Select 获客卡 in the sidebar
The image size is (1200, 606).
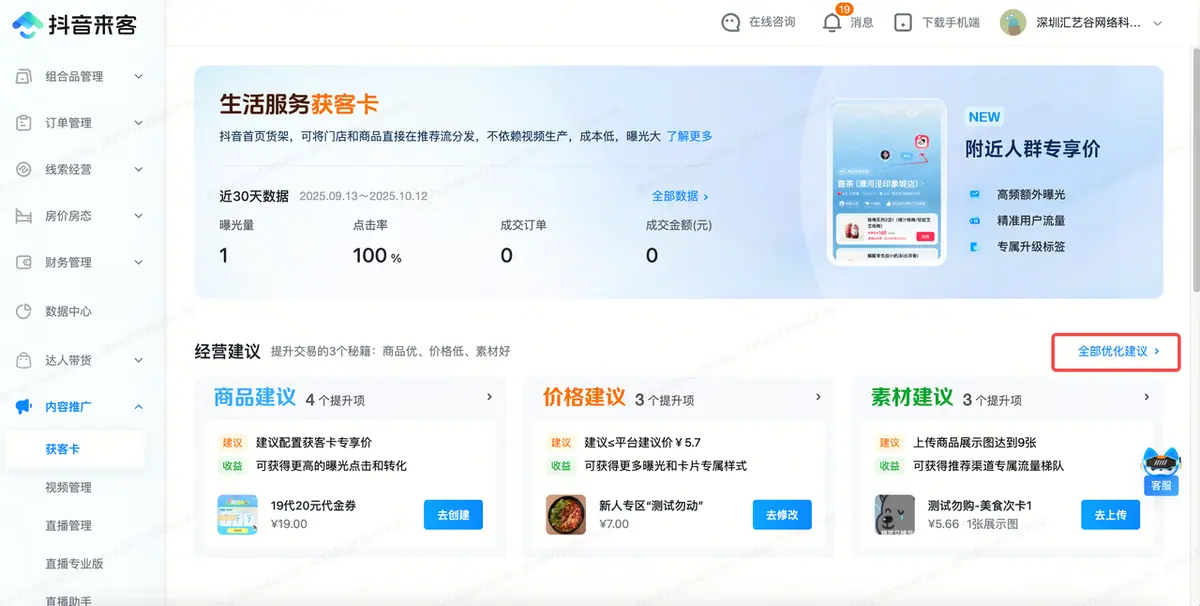coord(75,450)
